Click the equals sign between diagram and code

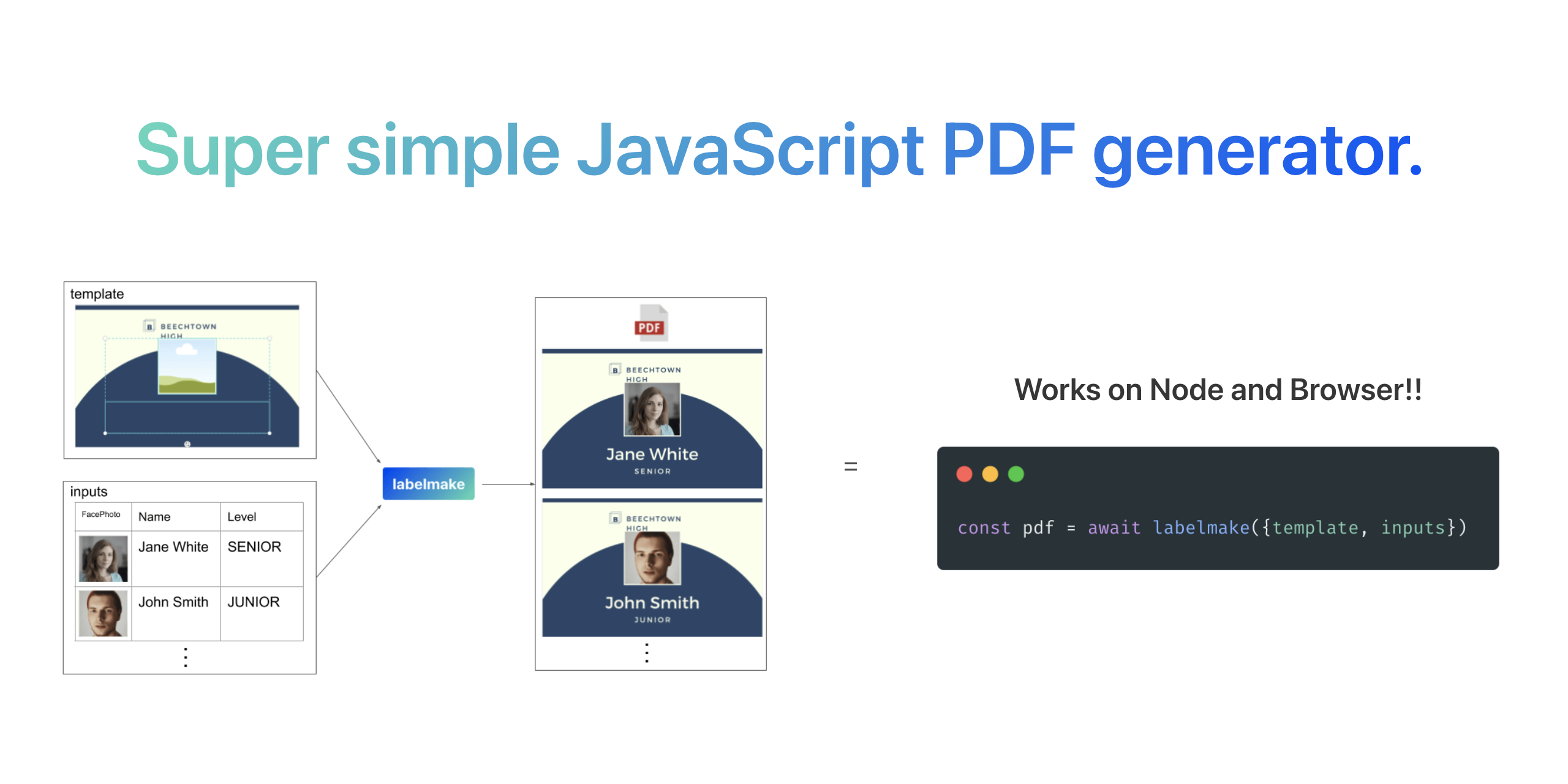click(850, 467)
